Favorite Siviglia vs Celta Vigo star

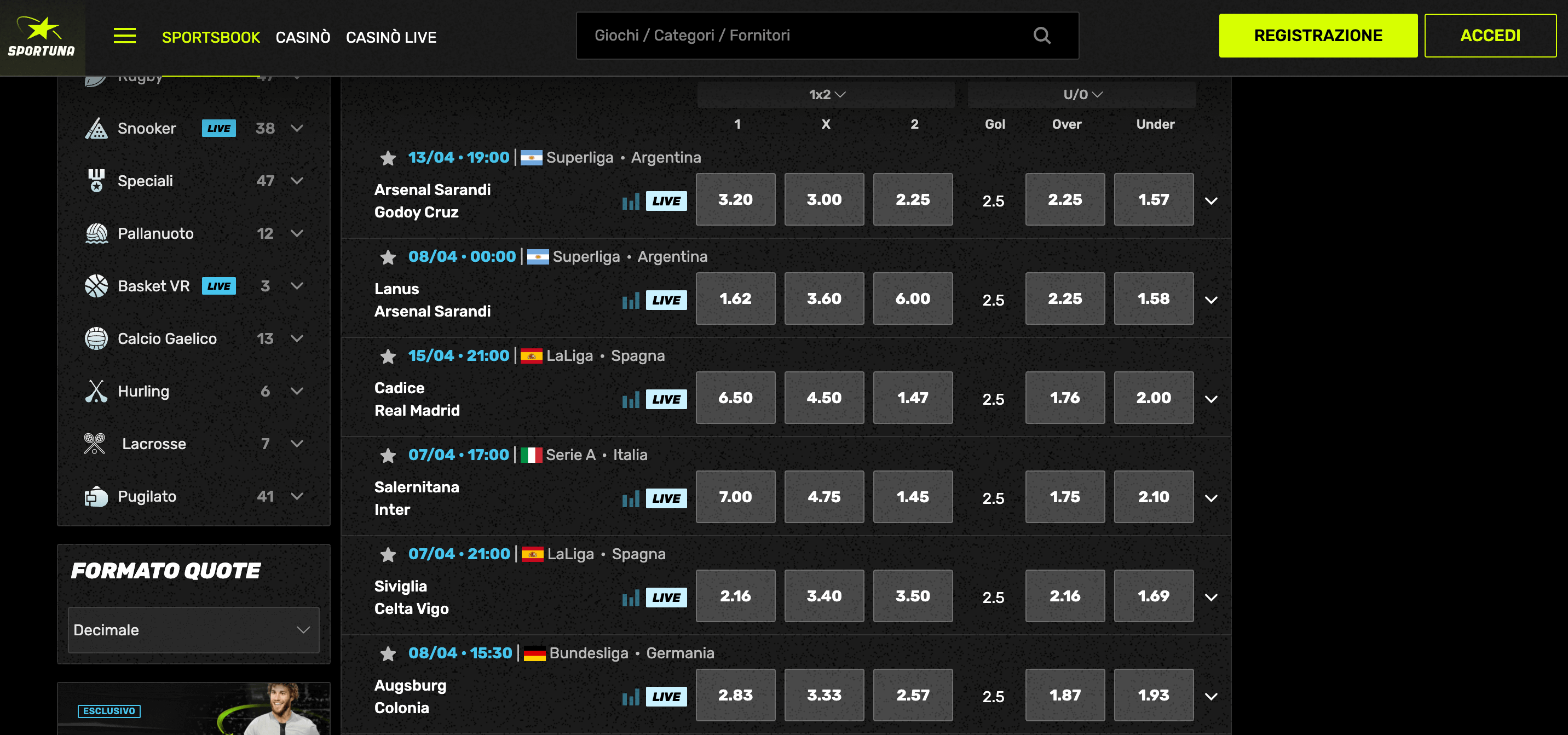point(388,555)
